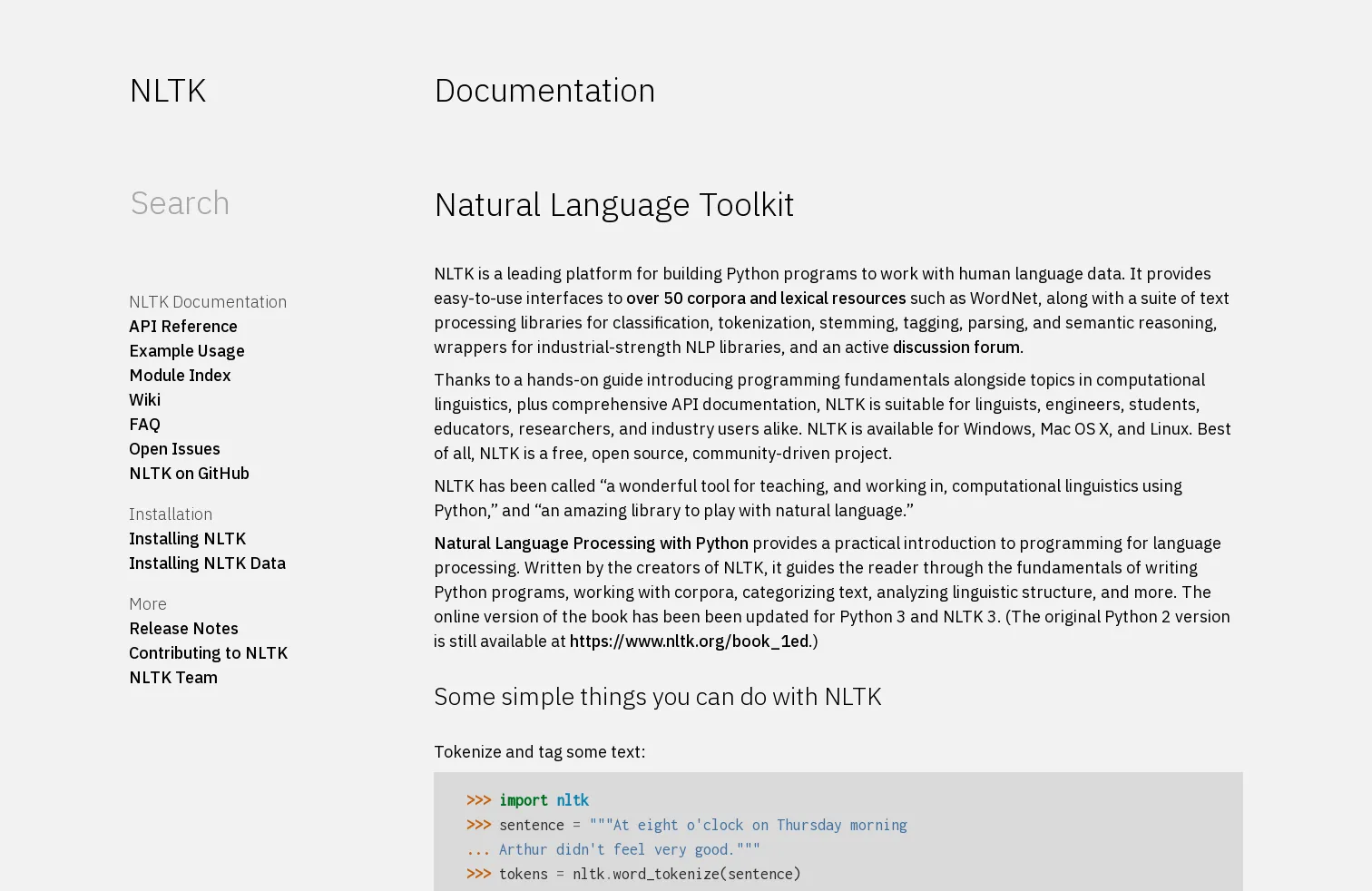Open the Installing NLTK Data page
The height and width of the screenshot is (891, 1372).
click(x=207, y=563)
